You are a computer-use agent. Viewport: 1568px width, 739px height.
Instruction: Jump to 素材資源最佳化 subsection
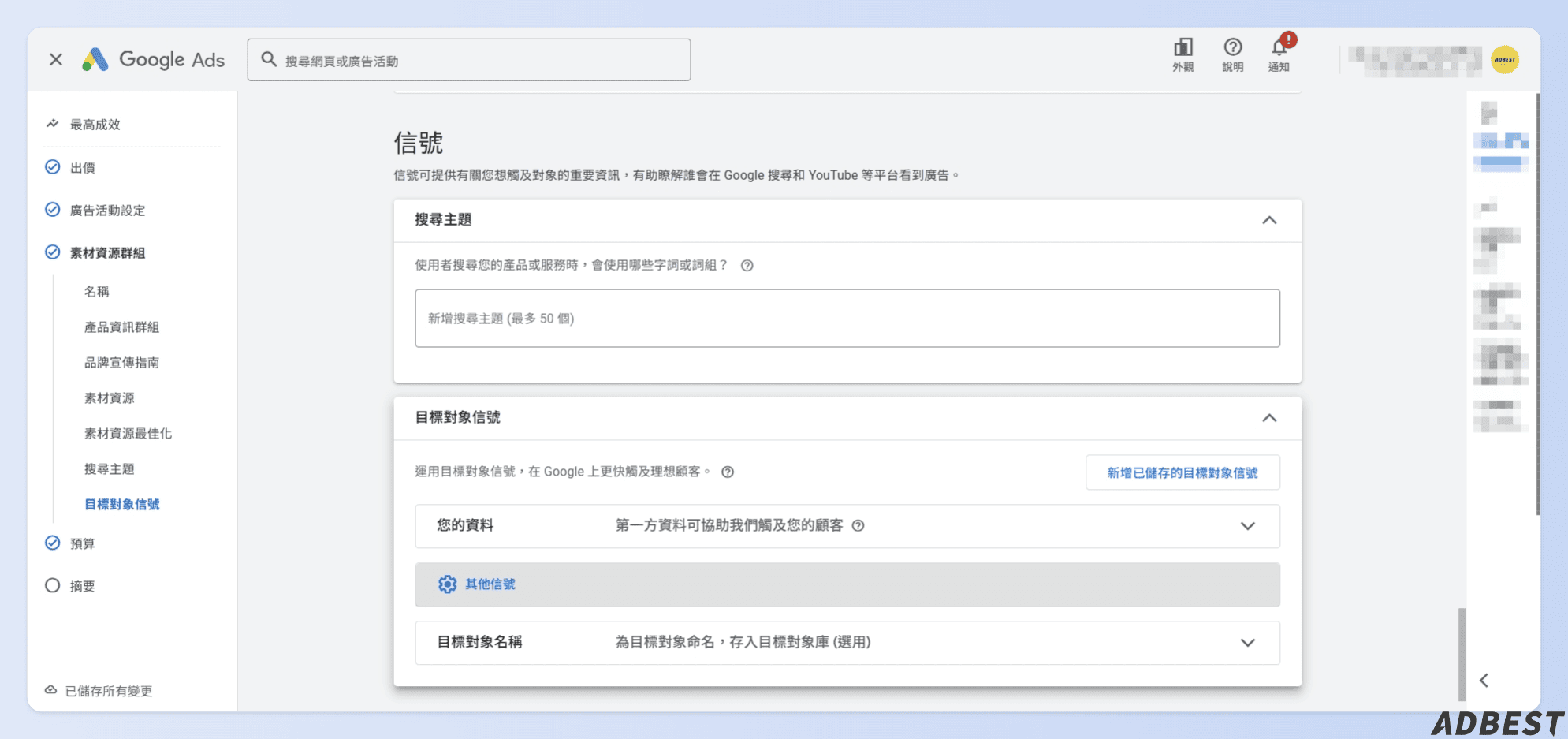pyautogui.click(x=128, y=434)
